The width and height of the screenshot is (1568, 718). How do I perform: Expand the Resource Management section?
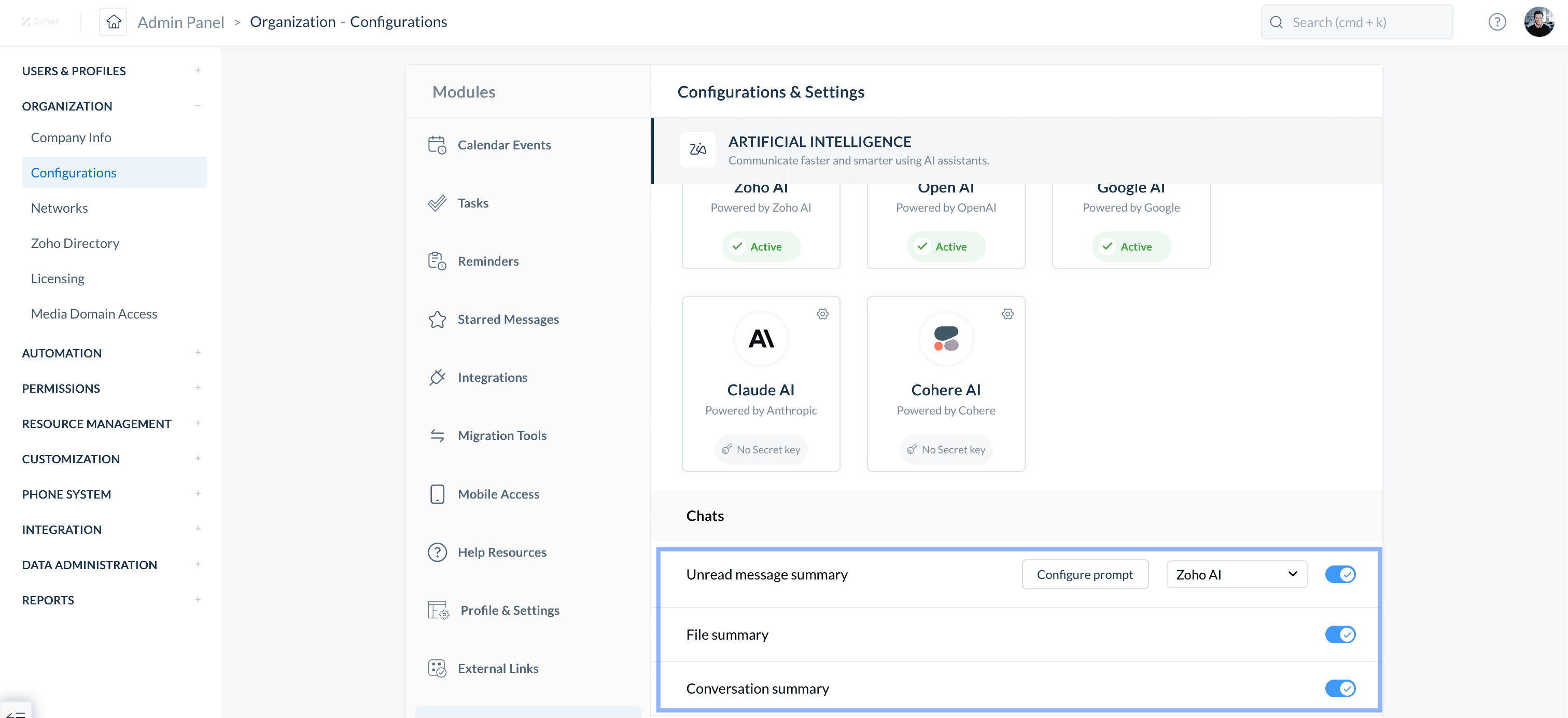click(x=198, y=423)
